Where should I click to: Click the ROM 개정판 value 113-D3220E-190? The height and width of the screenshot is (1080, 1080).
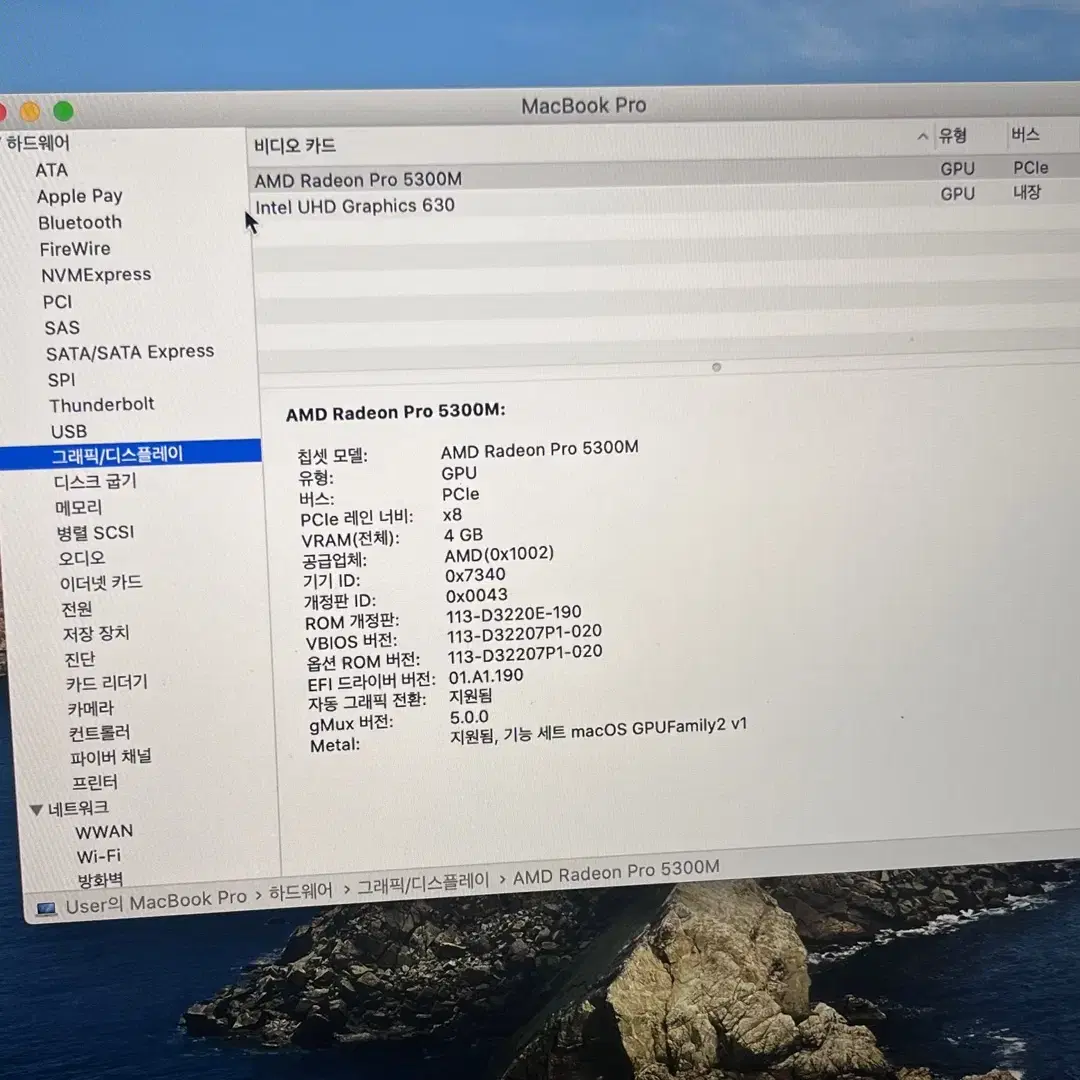pyautogui.click(x=514, y=614)
